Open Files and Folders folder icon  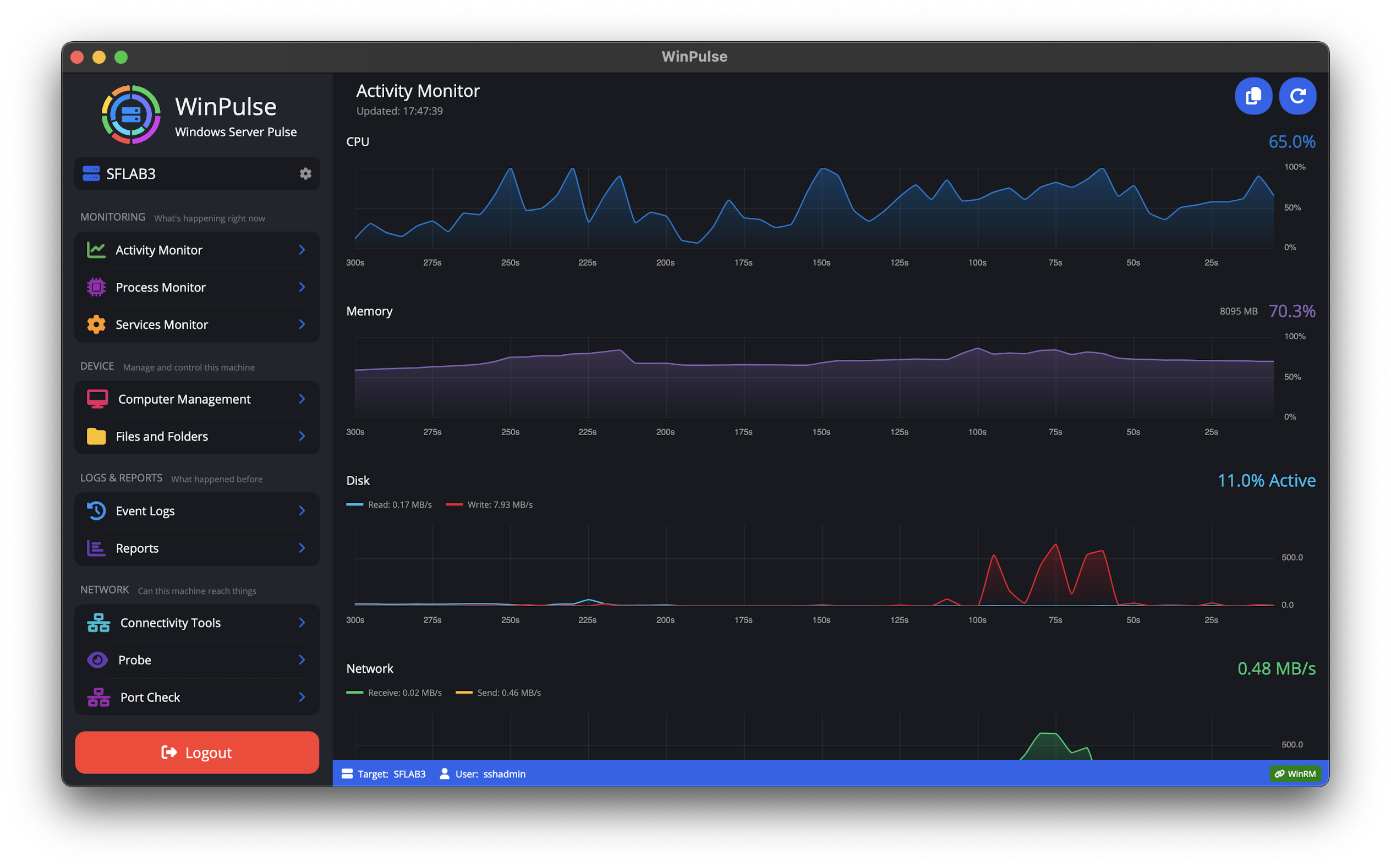pos(97,436)
